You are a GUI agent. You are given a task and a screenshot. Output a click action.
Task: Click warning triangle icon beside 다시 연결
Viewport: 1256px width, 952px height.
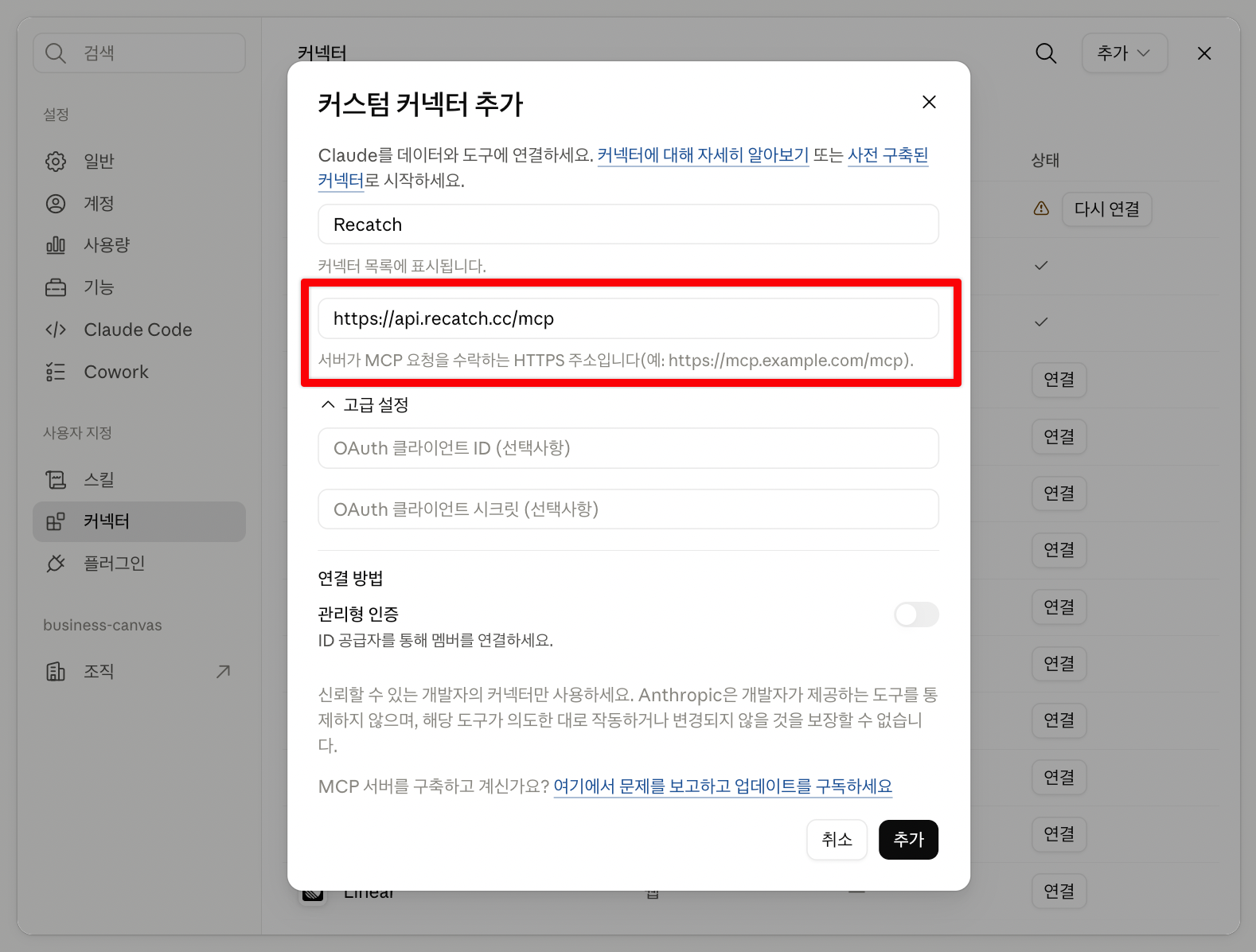(x=1041, y=209)
